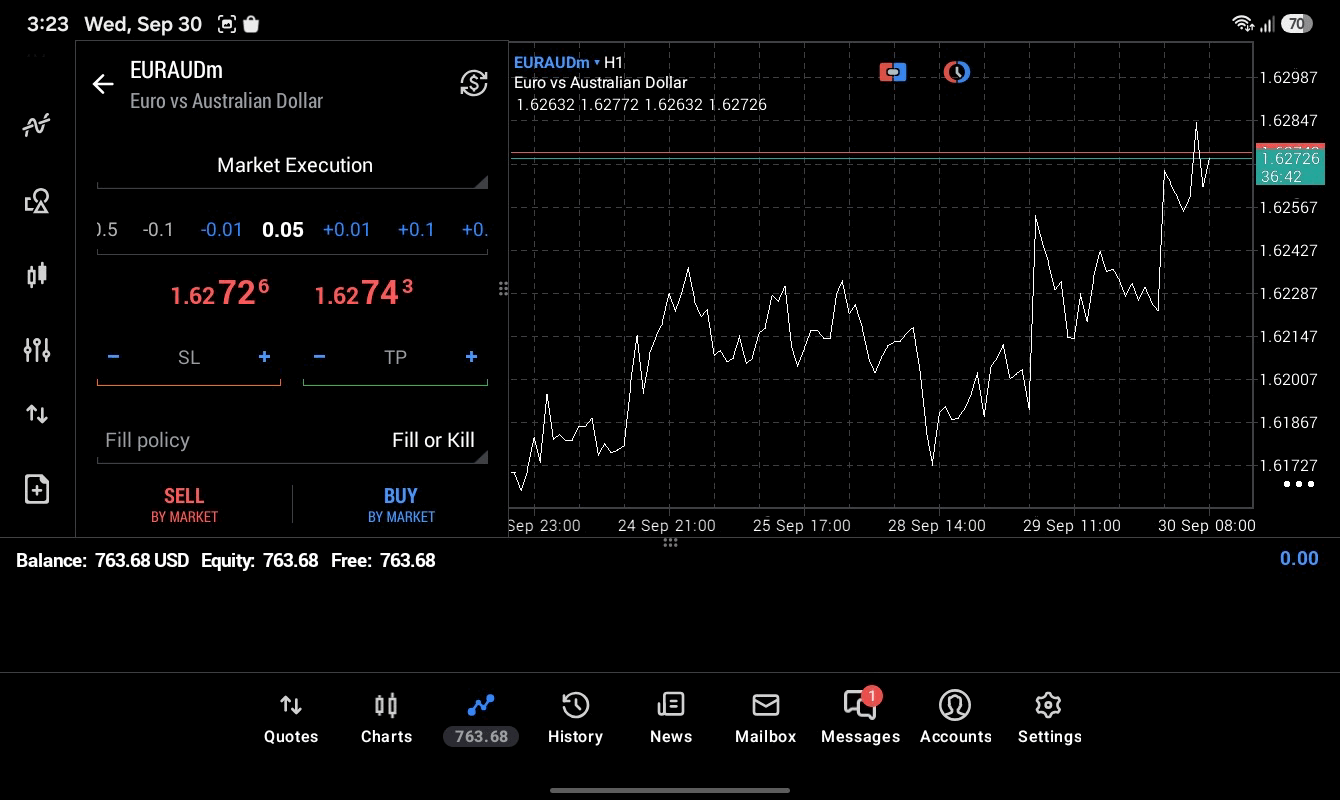1340x800 pixels.
Task: Open the Trade tab showing 763.68
Action: tap(481, 719)
